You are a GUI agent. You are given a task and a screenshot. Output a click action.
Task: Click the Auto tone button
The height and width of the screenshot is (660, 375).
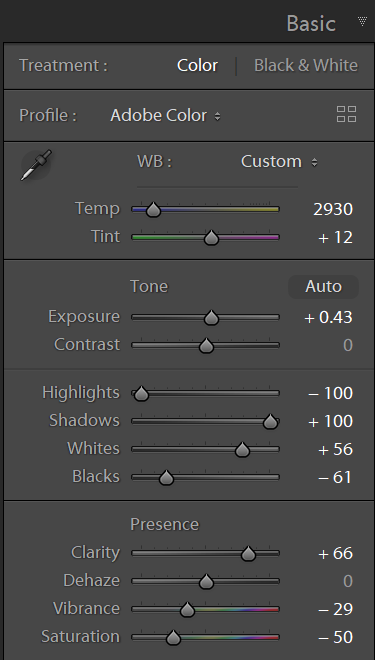(x=323, y=287)
